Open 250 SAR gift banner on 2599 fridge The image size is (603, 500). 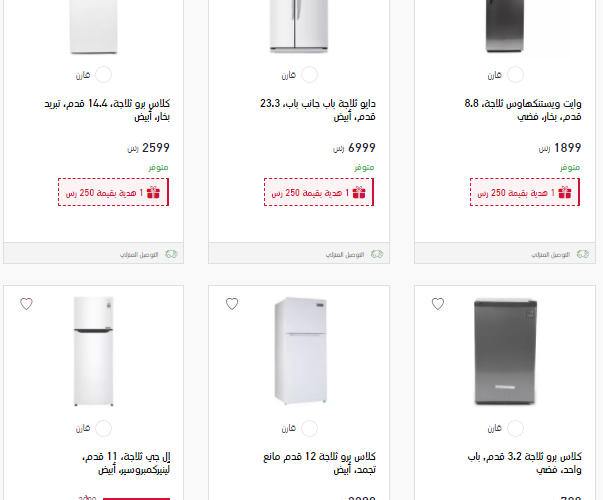(113, 192)
